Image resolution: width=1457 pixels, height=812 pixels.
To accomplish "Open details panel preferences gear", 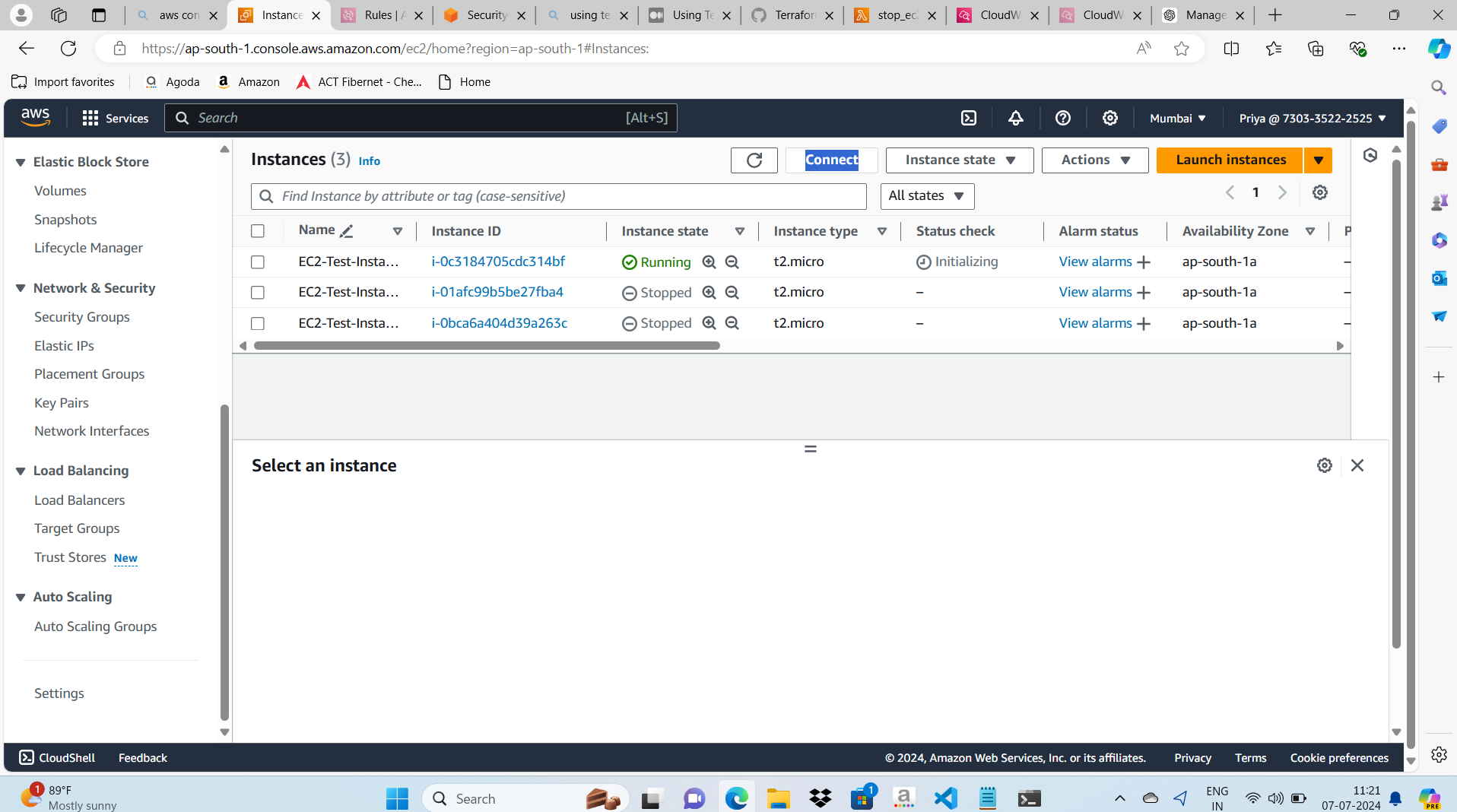I will click(1325, 465).
